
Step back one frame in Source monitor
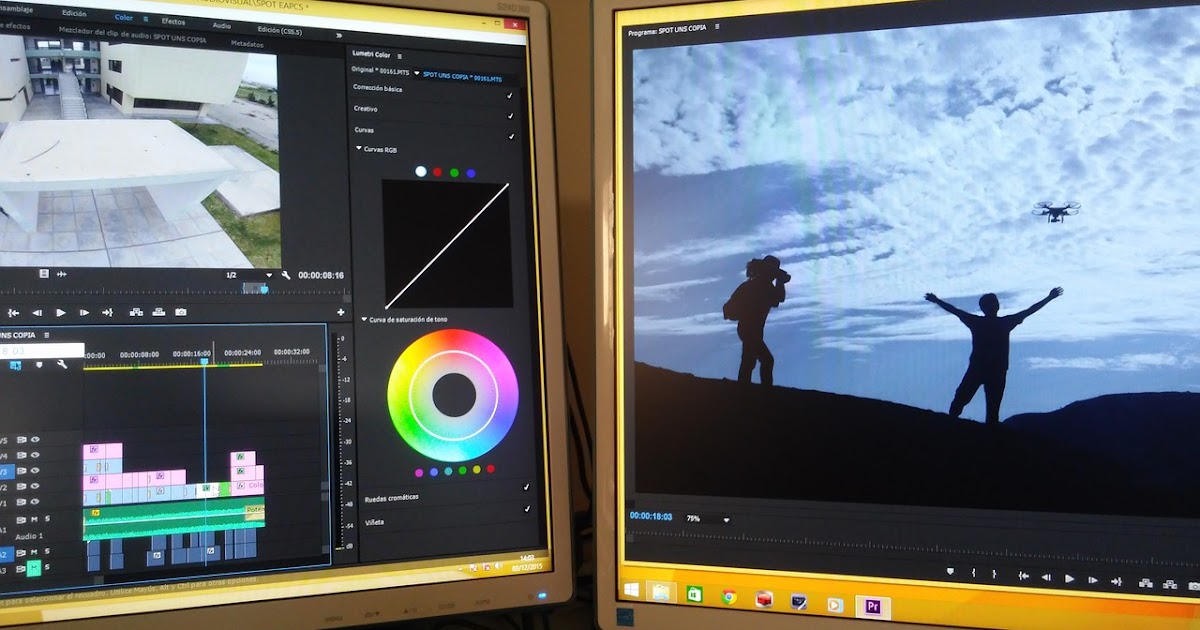click(x=37, y=313)
